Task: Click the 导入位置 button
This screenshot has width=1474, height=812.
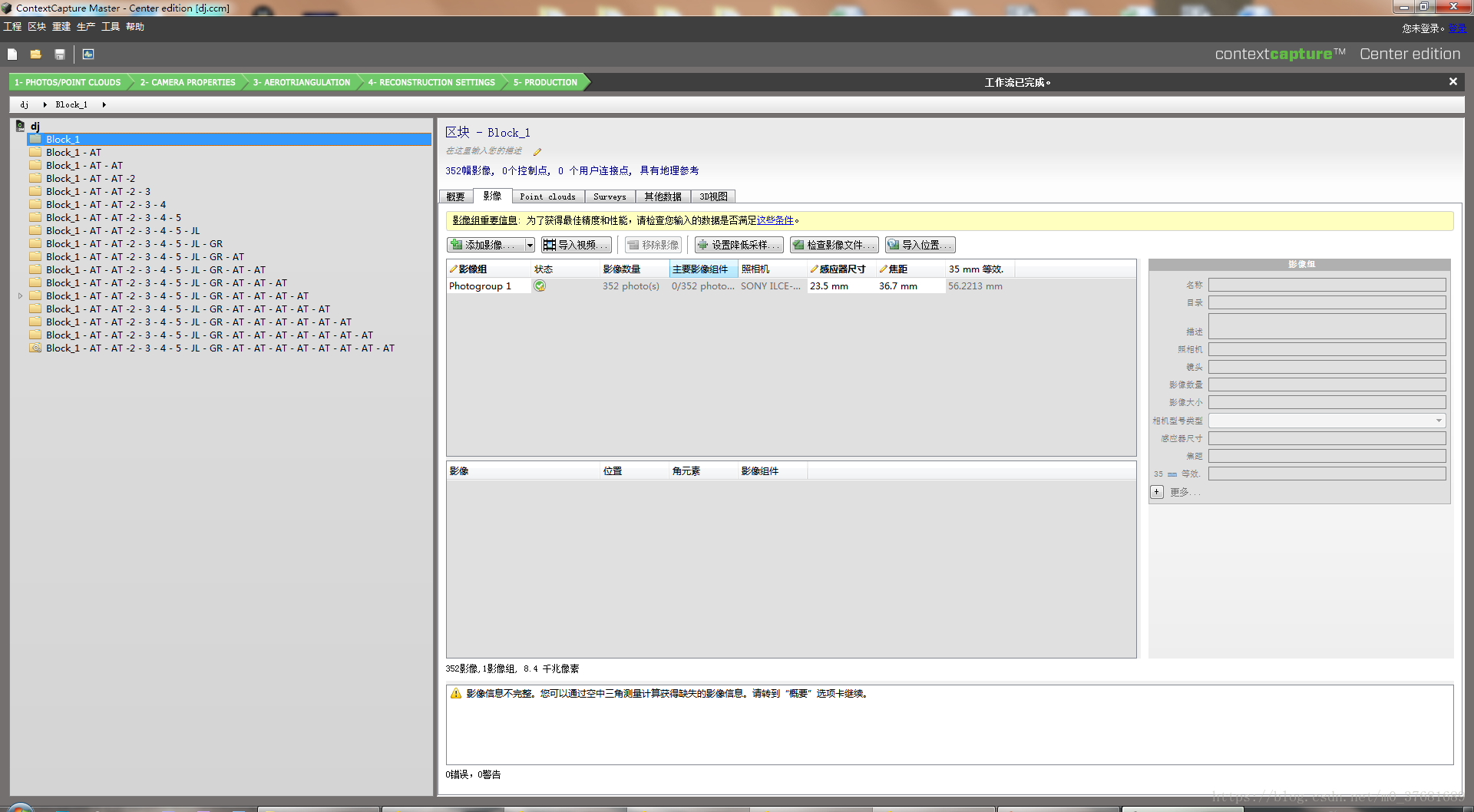Action: click(x=920, y=245)
